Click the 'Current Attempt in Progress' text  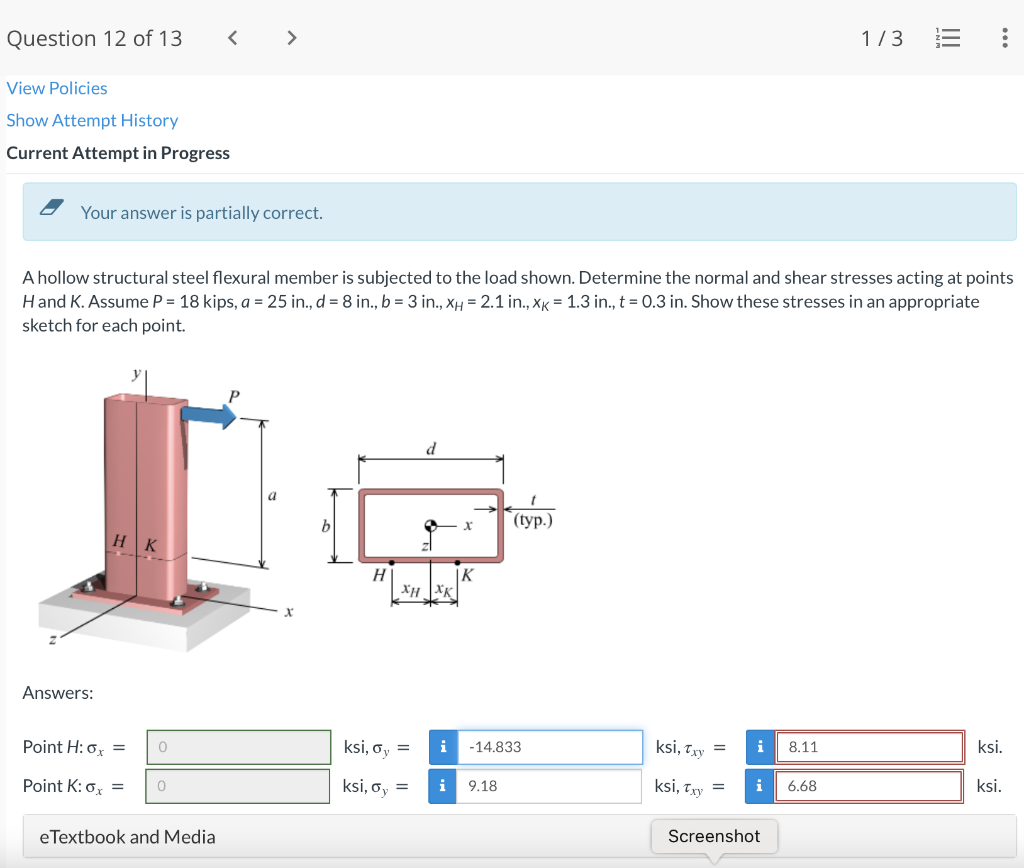[118, 153]
